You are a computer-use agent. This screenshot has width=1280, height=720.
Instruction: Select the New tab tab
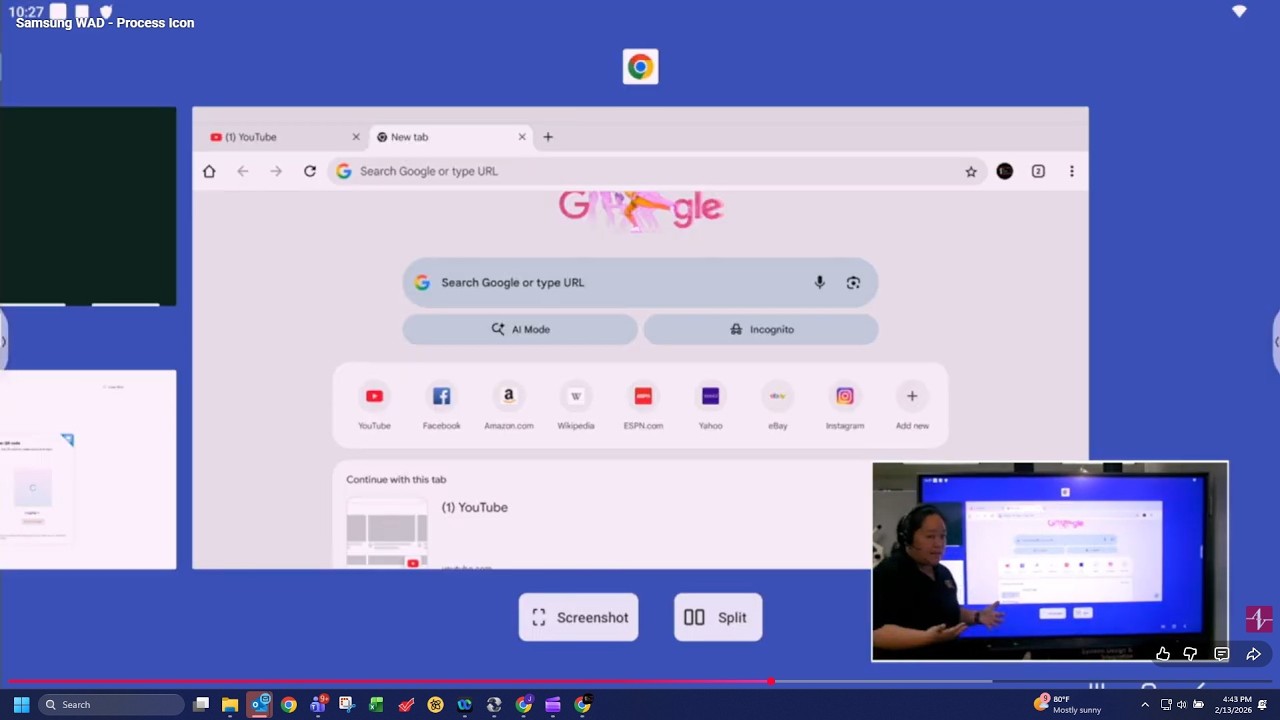pyautogui.click(x=451, y=137)
